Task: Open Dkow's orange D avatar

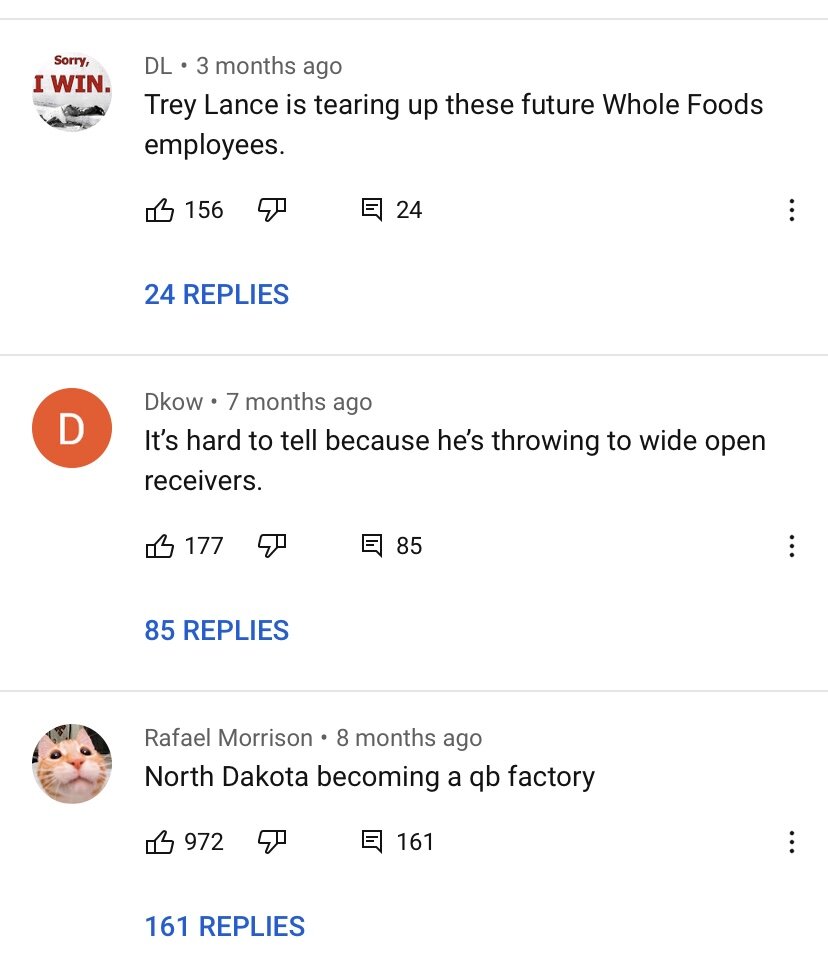Action: coord(71,428)
